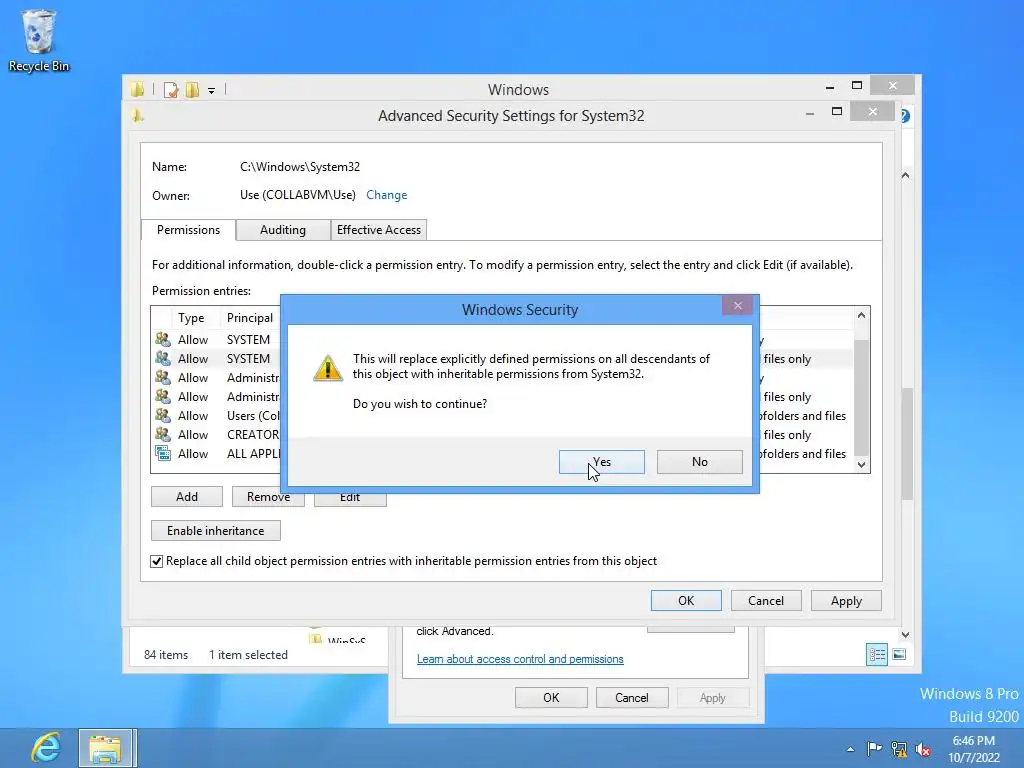Click OK in Advanced Security Settings
The width and height of the screenshot is (1024, 768).
coord(686,600)
